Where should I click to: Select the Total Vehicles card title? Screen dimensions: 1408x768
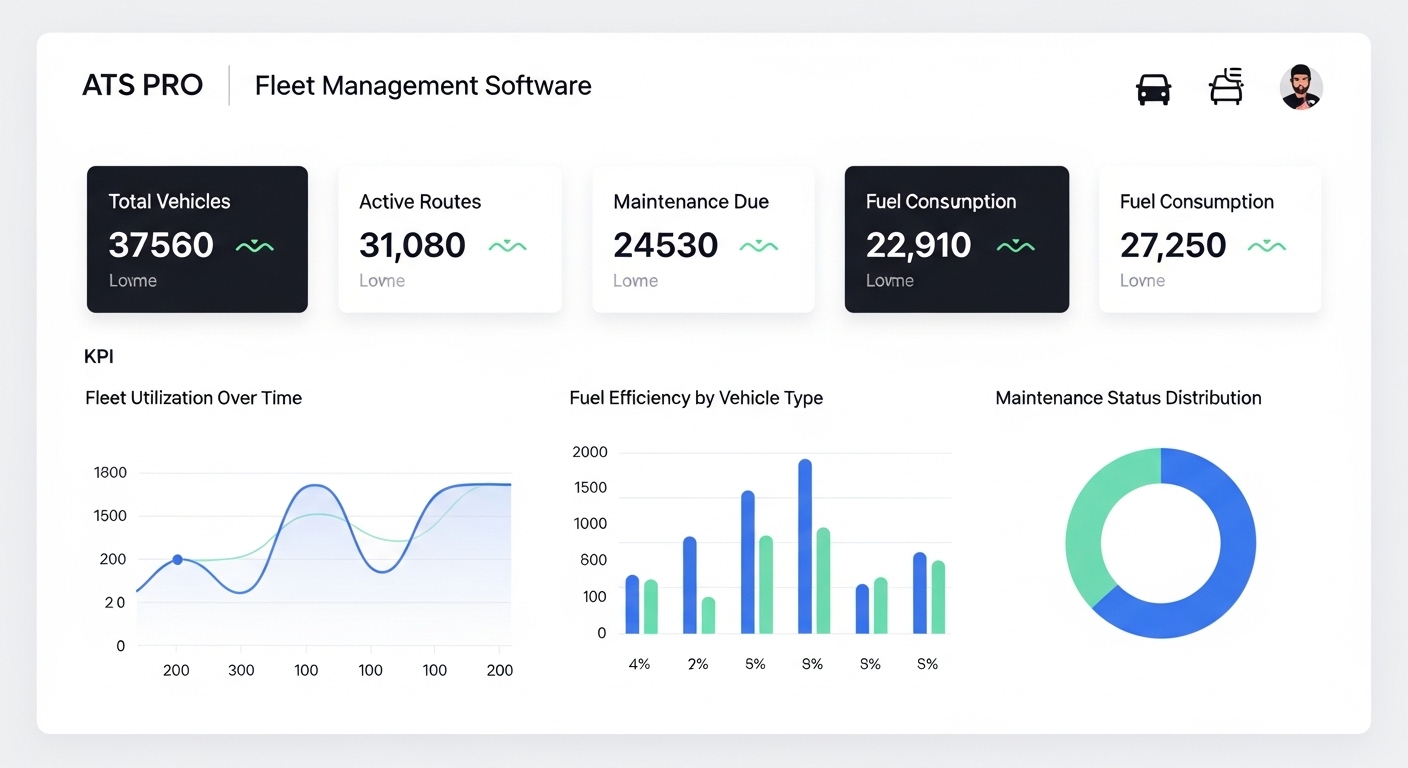point(169,201)
